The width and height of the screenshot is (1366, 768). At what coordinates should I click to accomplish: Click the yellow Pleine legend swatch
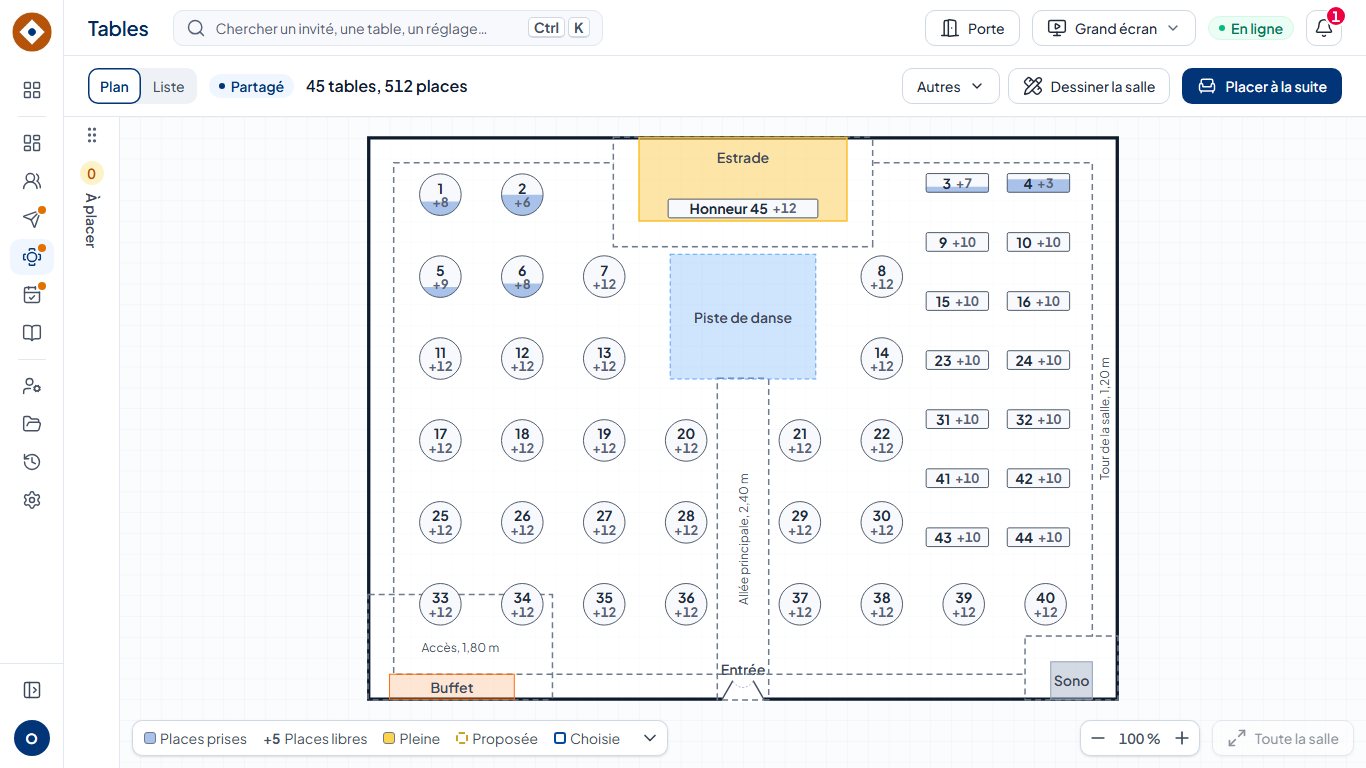click(389, 739)
